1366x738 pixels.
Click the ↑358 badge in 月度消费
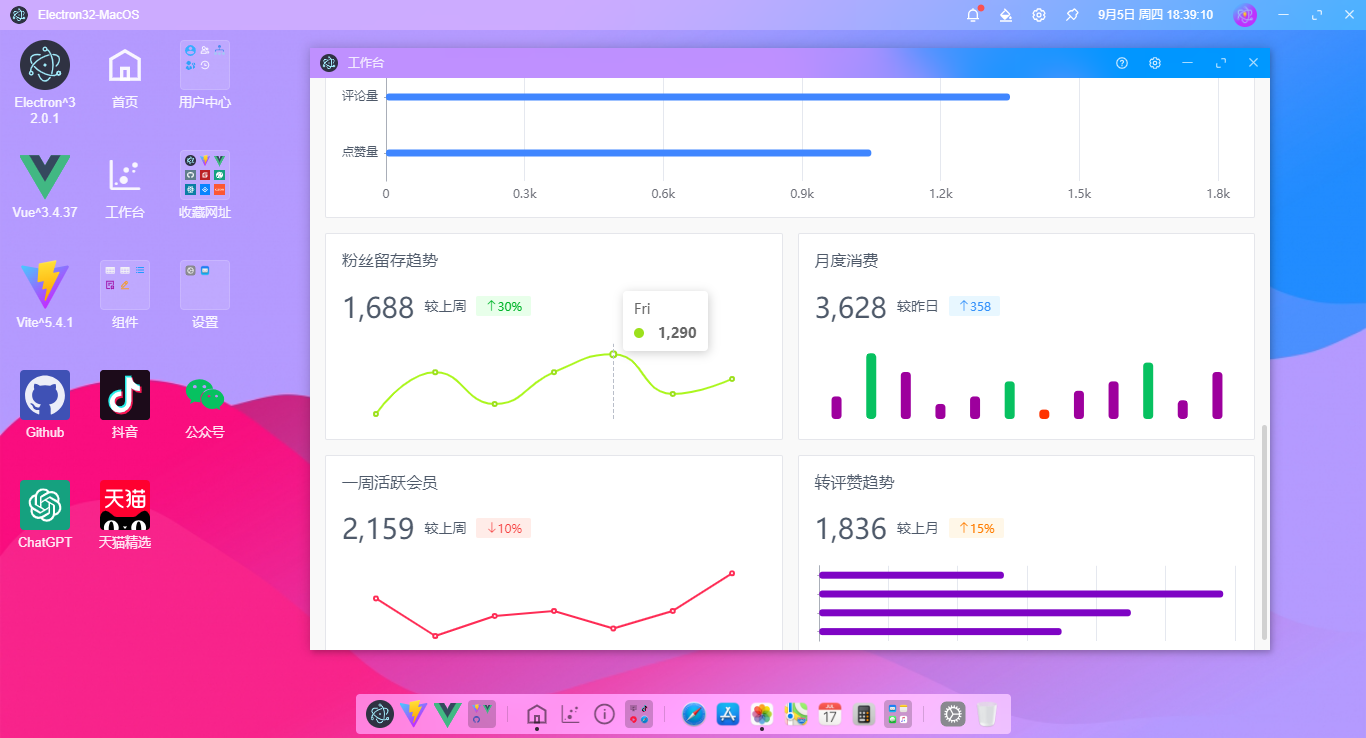(974, 306)
